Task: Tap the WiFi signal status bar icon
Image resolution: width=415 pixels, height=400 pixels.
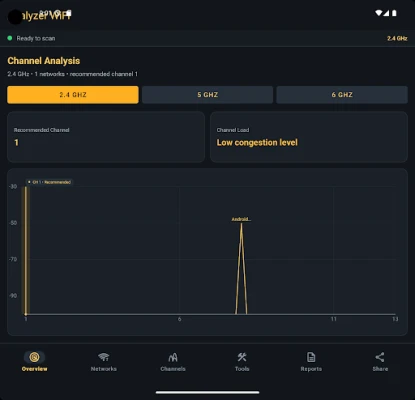Action: (379, 13)
